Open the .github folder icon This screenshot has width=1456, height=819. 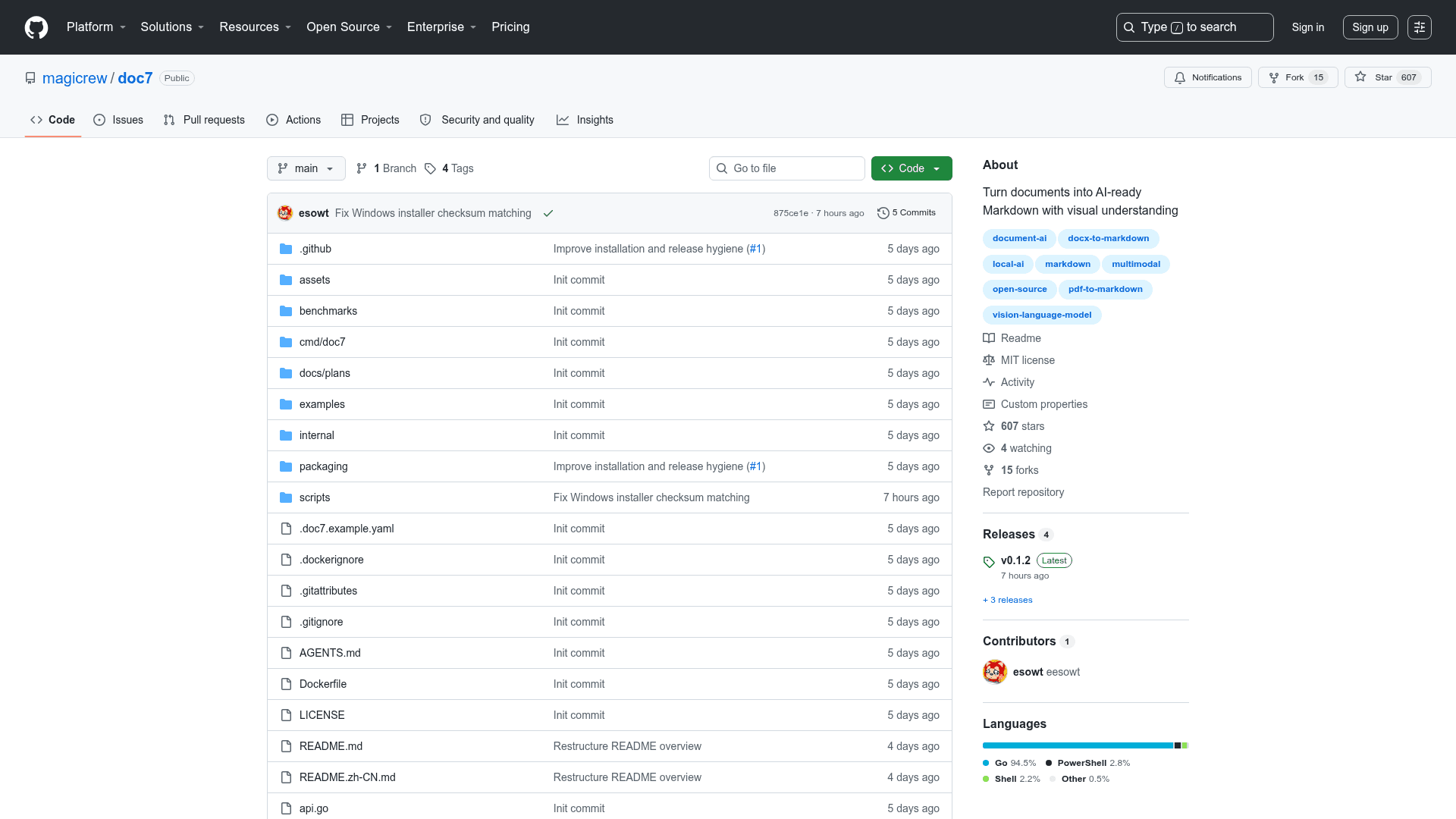pos(286,249)
